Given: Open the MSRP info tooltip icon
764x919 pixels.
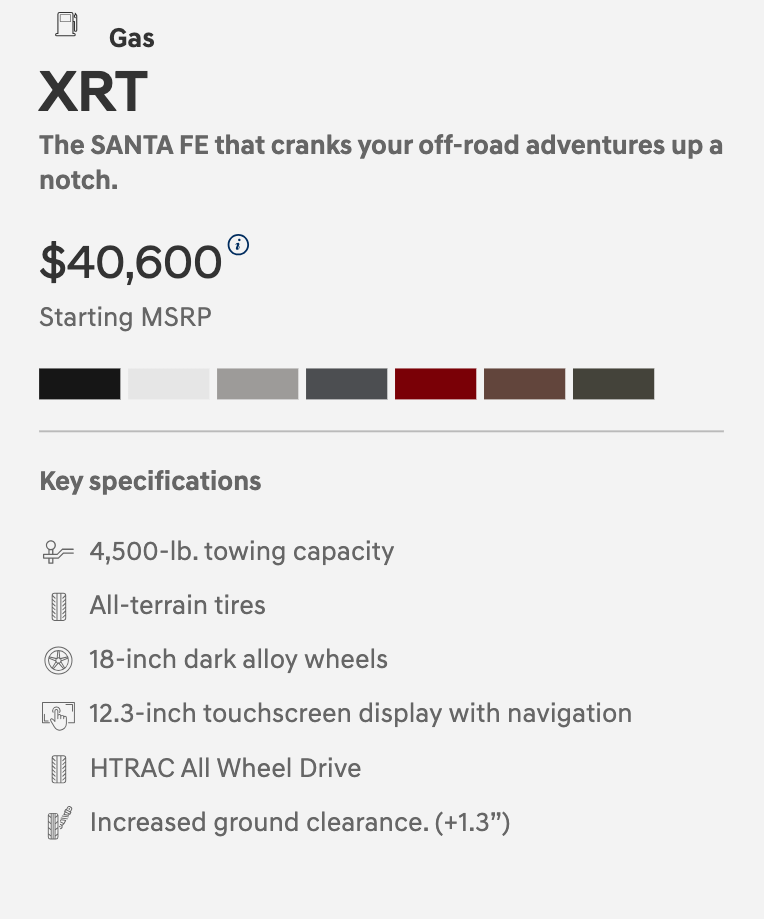Looking at the screenshot, I should click(x=238, y=244).
